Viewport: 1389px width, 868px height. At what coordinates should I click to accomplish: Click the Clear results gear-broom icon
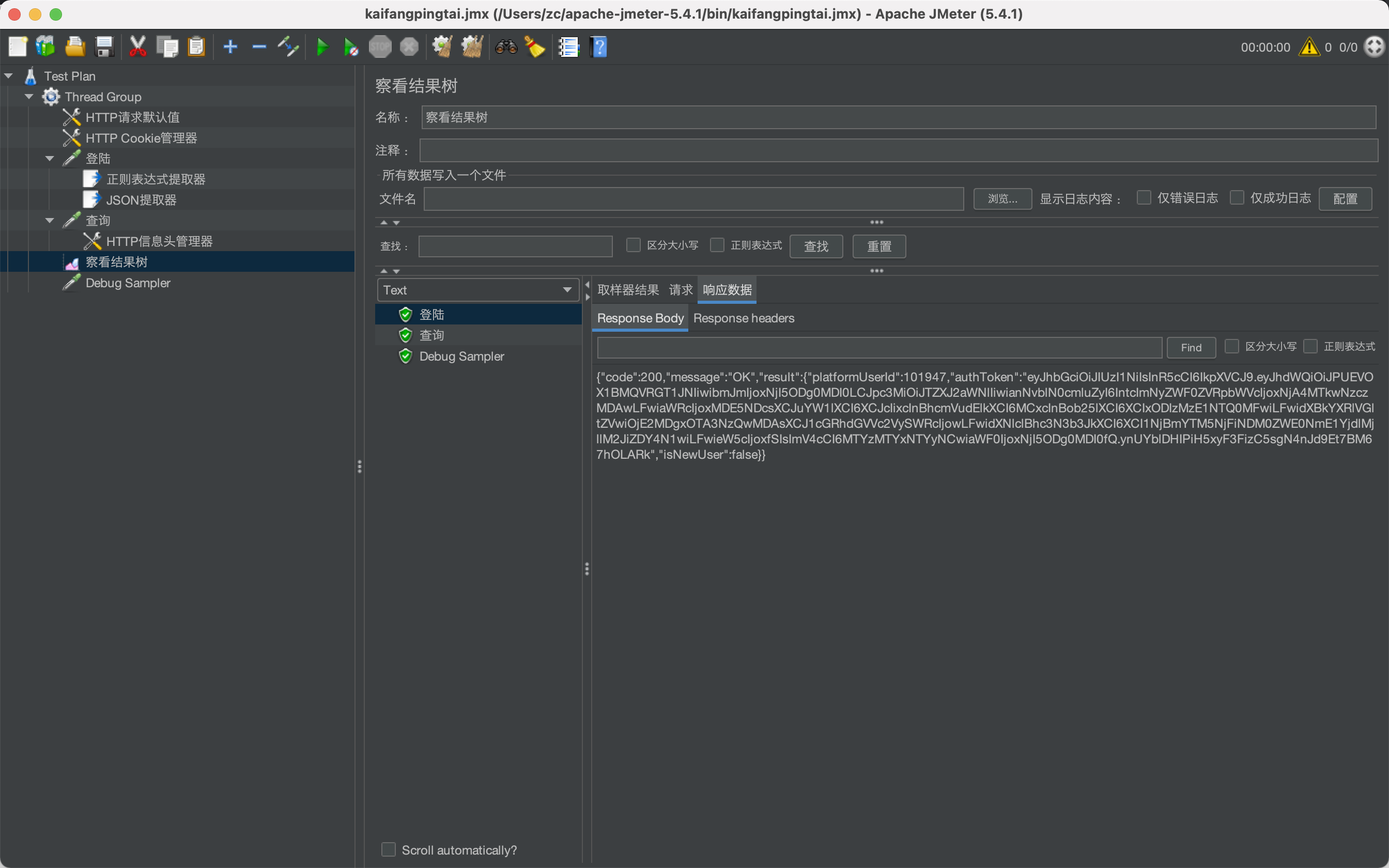click(442, 47)
